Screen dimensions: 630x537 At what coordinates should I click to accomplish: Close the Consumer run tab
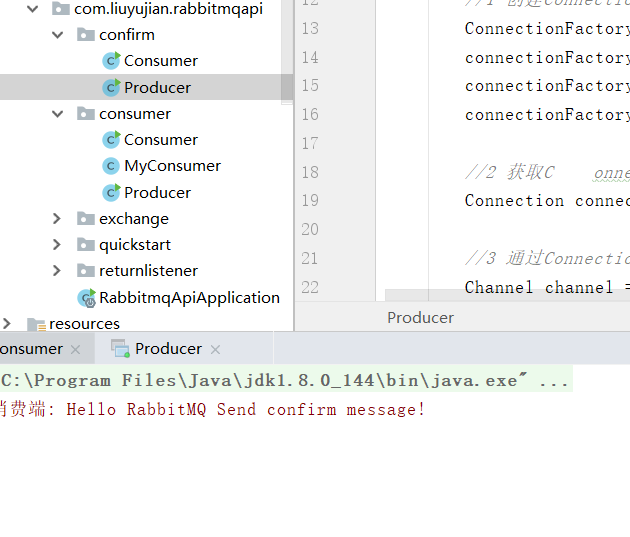(75, 350)
